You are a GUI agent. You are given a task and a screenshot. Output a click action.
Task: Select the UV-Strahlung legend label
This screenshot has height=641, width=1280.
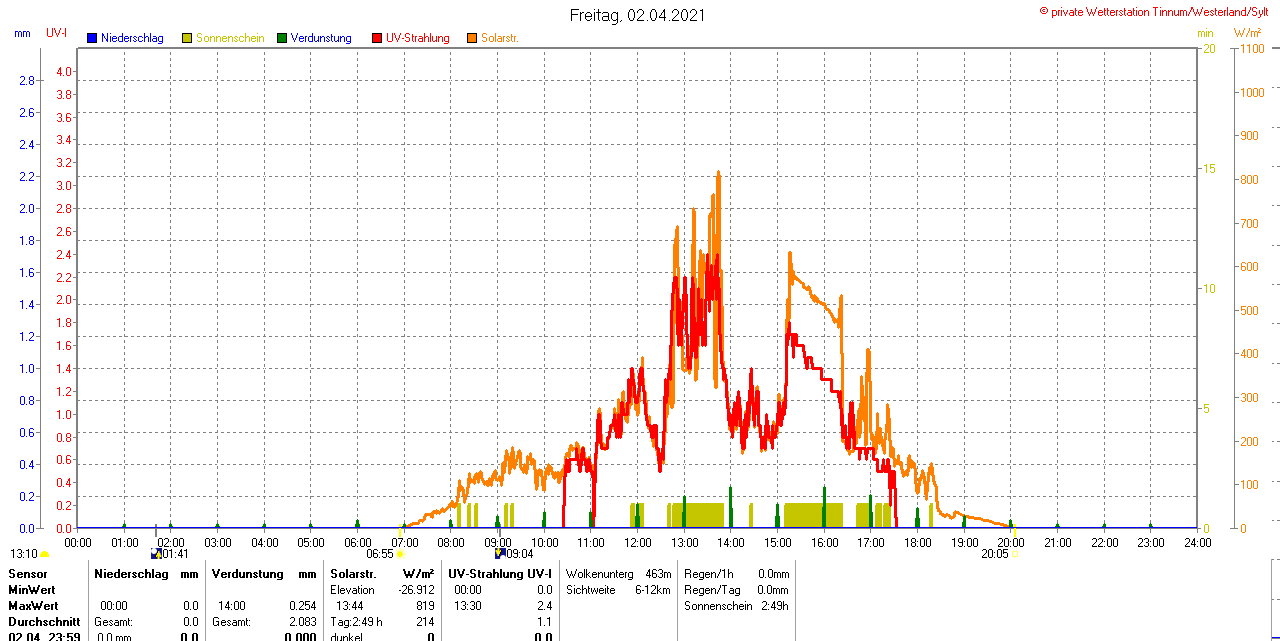click(417, 38)
